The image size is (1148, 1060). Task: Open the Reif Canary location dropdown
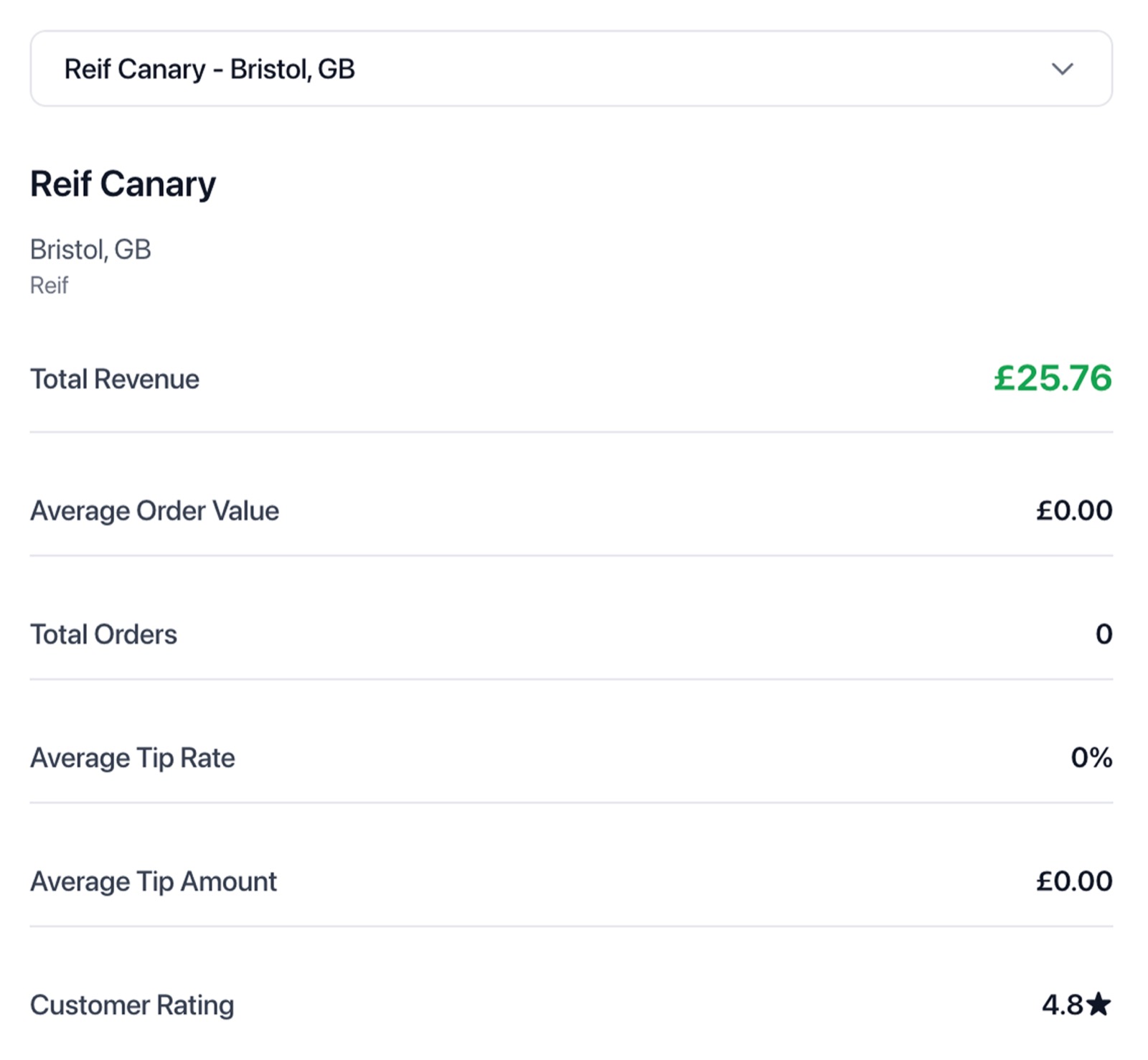pos(570,69)
